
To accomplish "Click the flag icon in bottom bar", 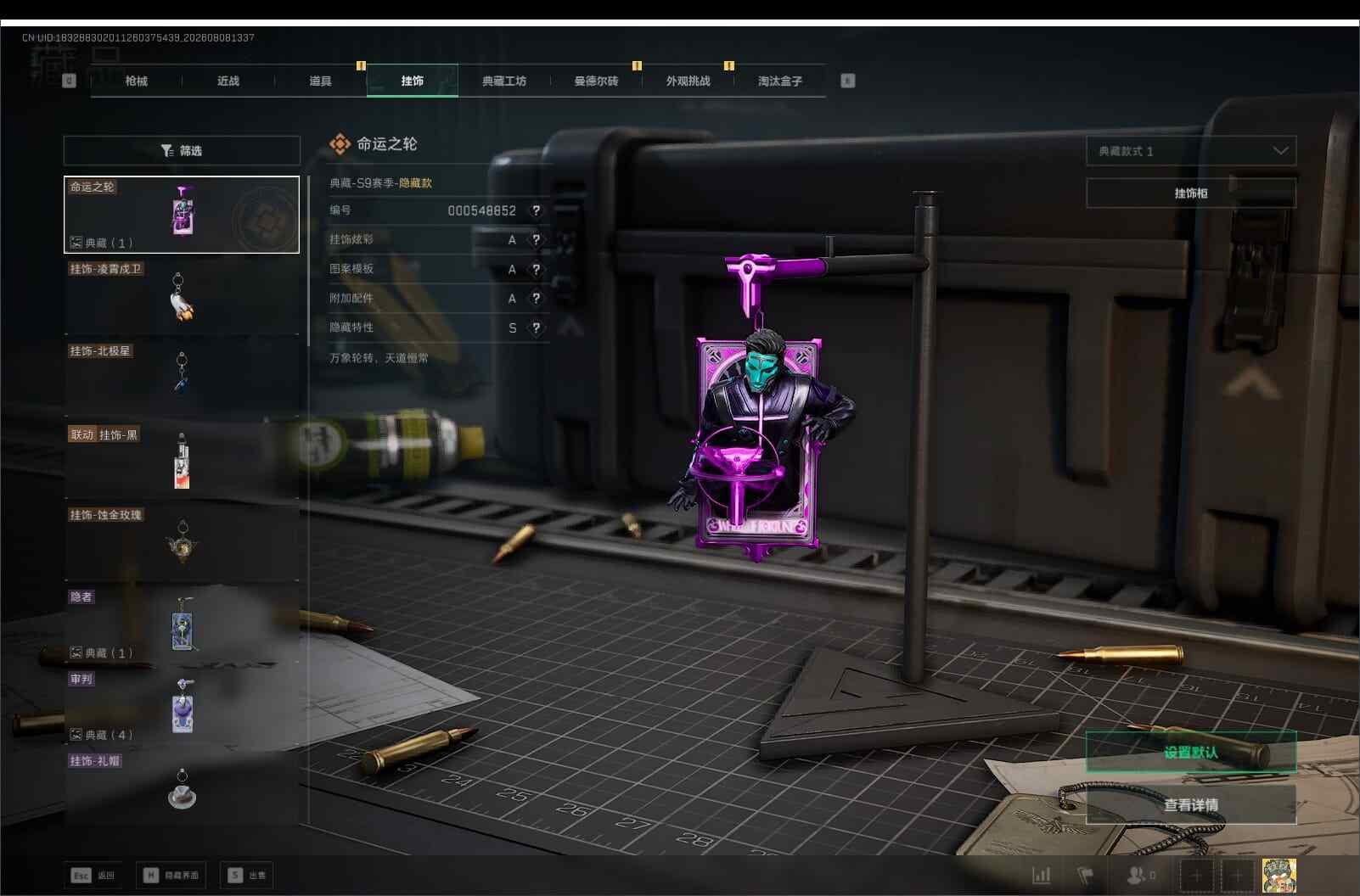I will click(1085, 875).
